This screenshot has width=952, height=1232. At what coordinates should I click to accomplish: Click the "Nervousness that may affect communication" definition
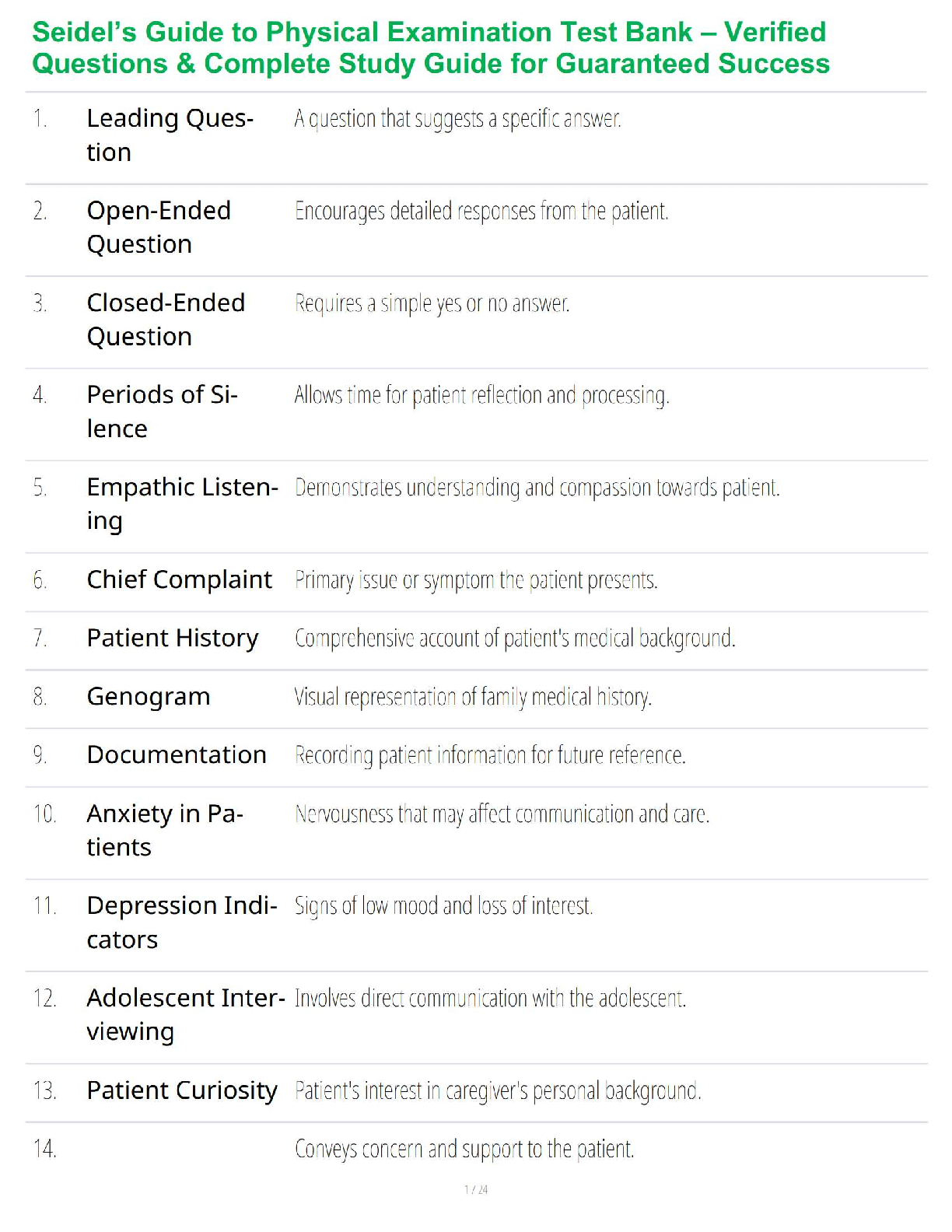coord(502,814)
